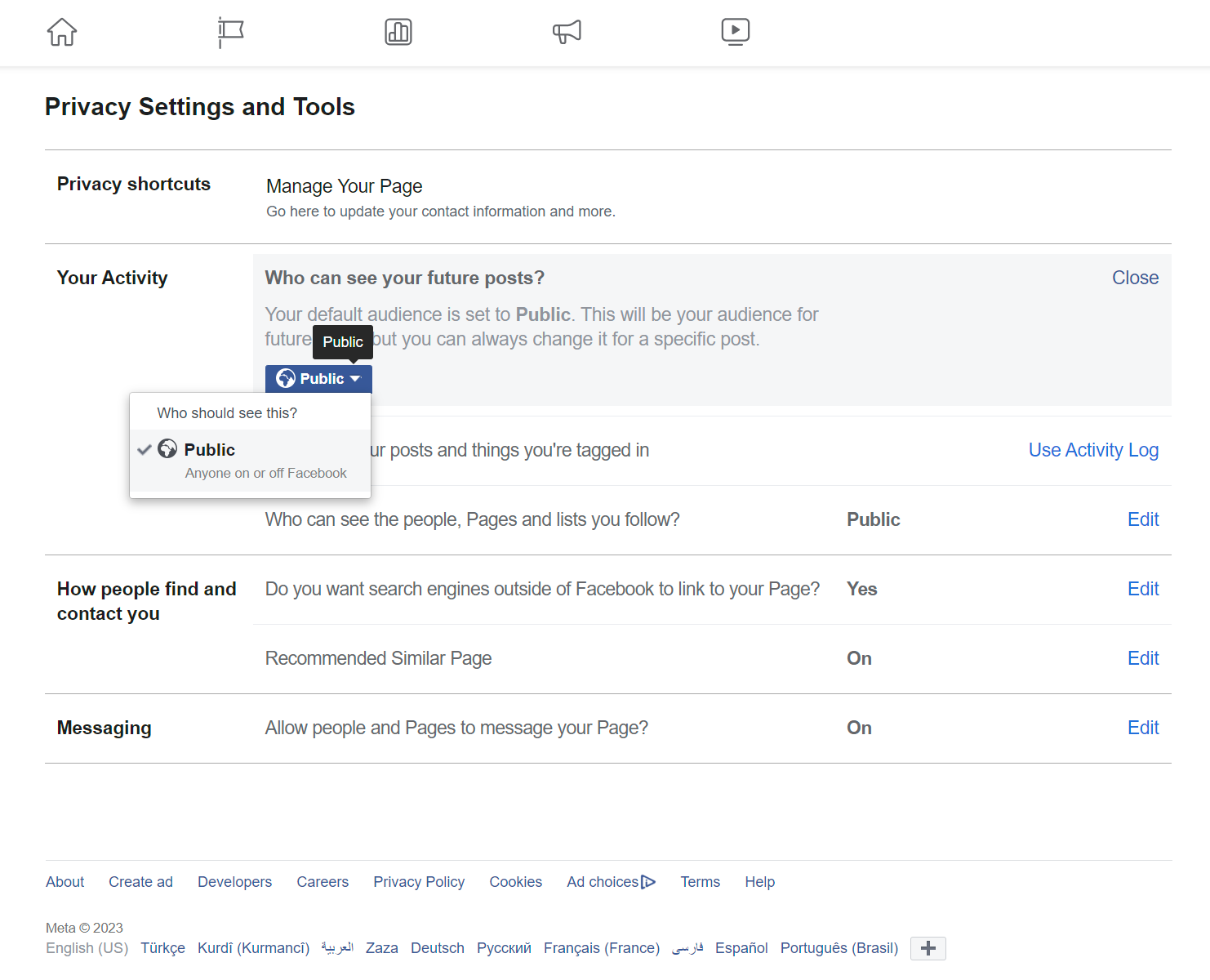Edit Recommended Similar Page setting
1210x980 pixels.
click(1143, 658)
